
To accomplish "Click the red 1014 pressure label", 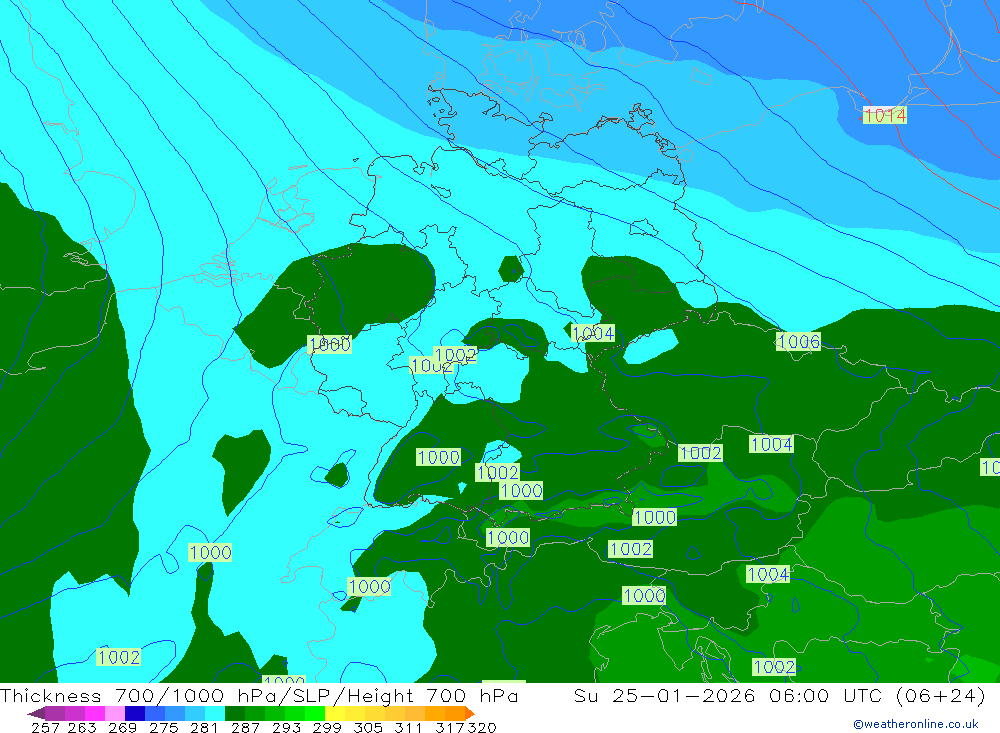I will point(885,115).
